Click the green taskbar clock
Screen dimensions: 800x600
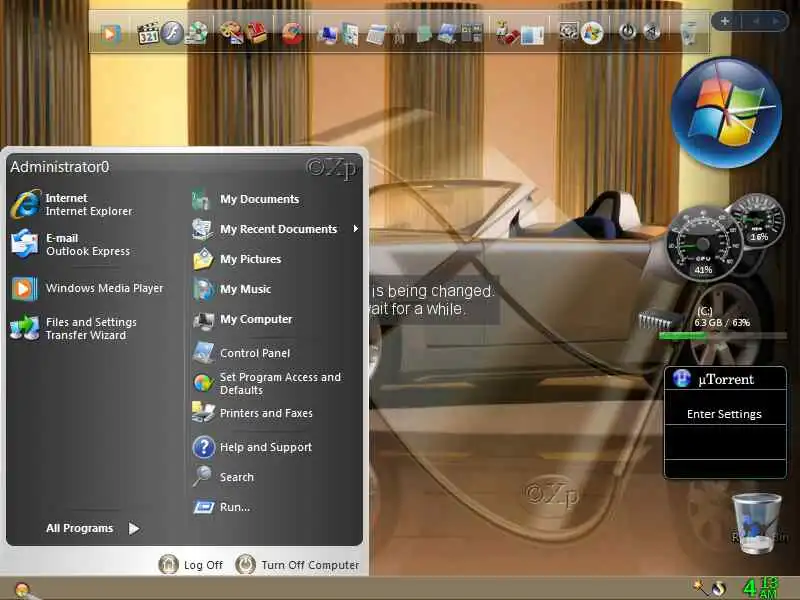(x=761, y=587)
